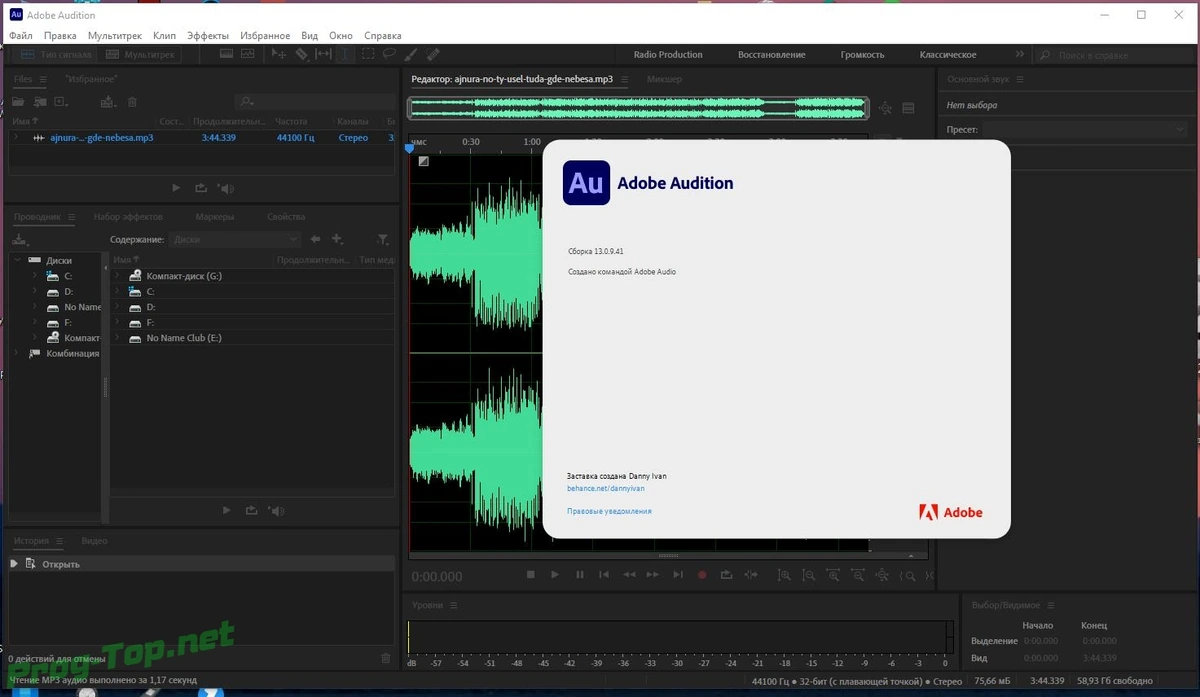This screenshot has height=697, width=1200.
Task: Open the workspace overflow chevrons
Action: [x=1019, y=54]
